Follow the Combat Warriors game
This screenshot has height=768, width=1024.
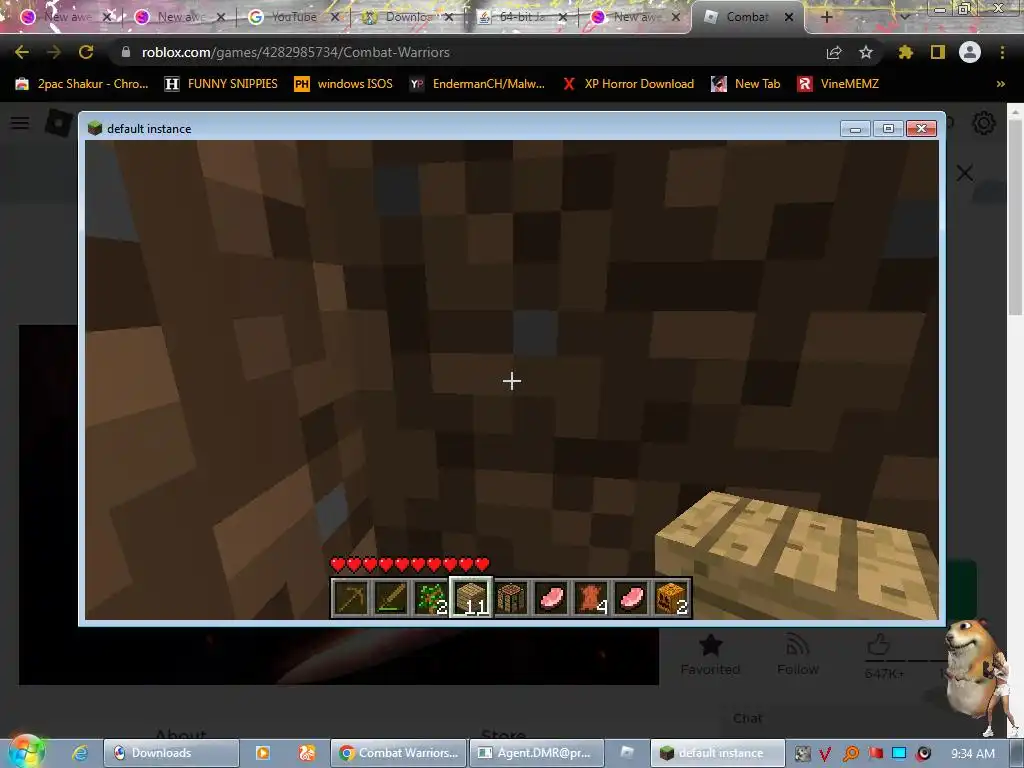point(798,654)
